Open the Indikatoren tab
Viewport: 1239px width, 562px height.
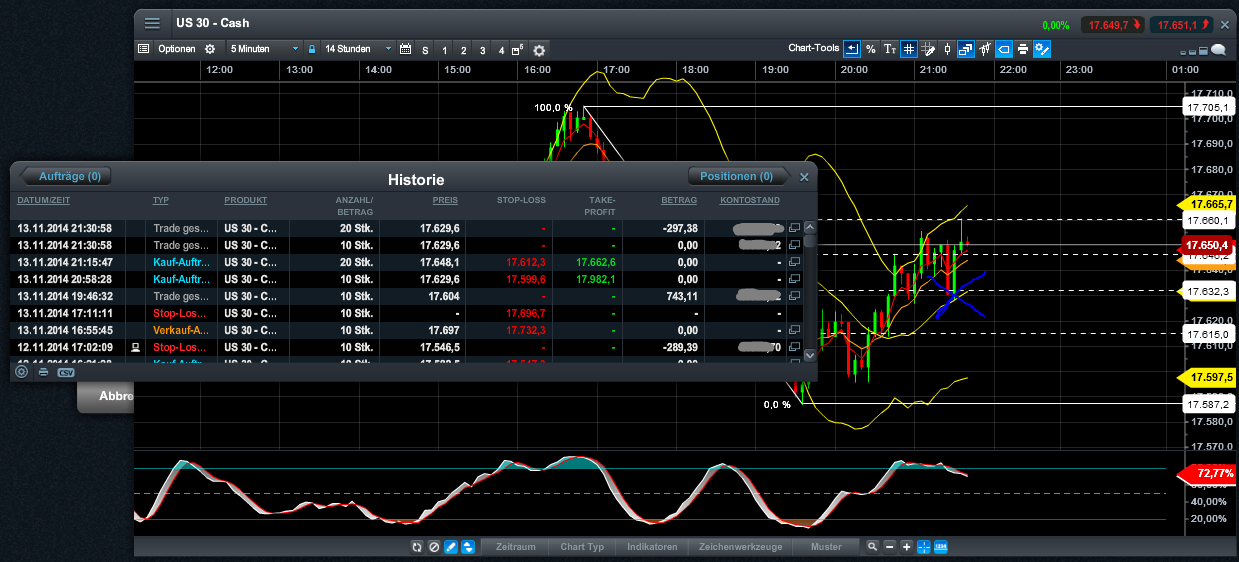click(x=652, y=547)
